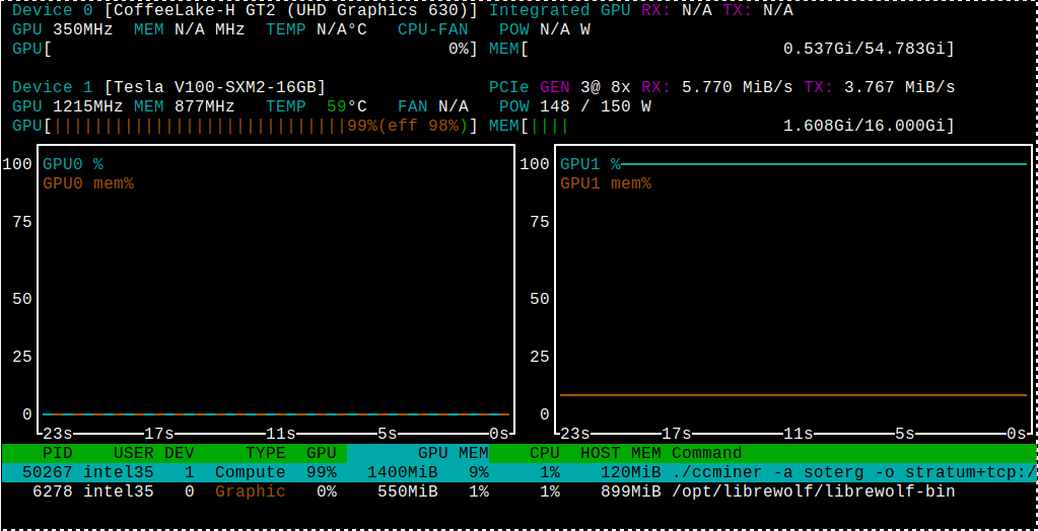Click the Graphic type cell
The image size is (1038, 531).
click(250, 492)
